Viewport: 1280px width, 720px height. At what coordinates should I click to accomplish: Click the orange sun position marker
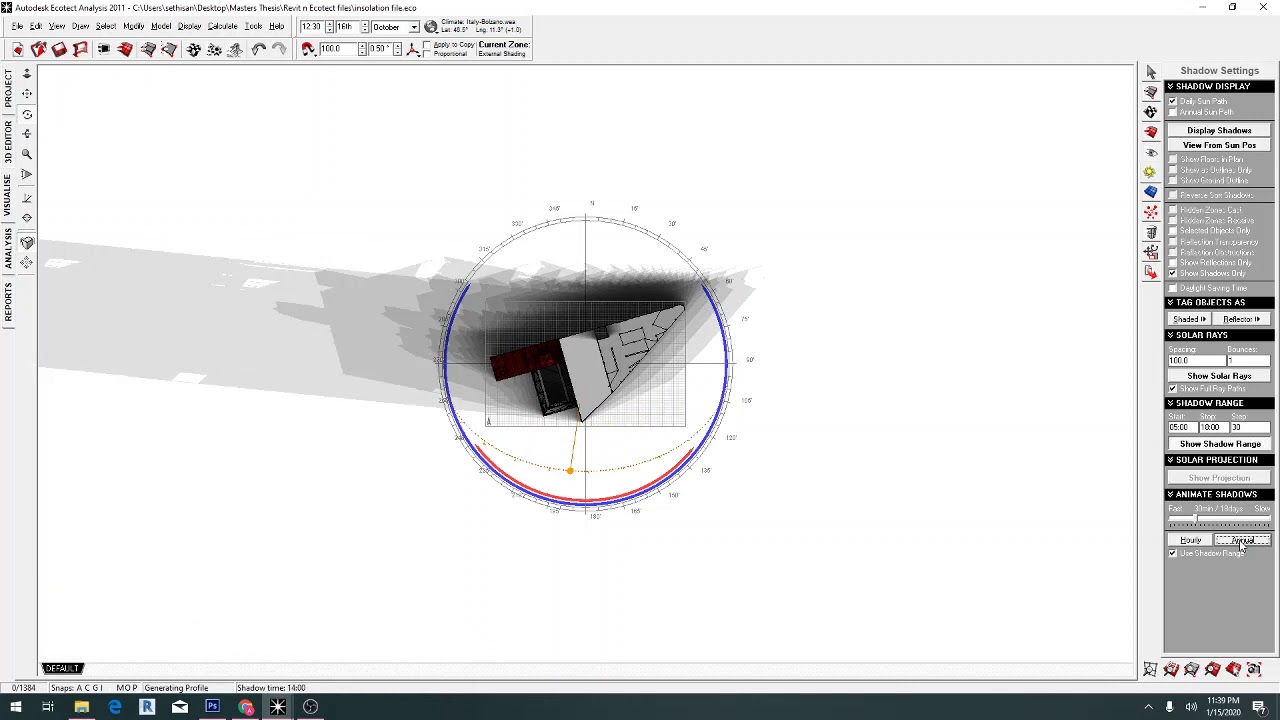point(570,470)
